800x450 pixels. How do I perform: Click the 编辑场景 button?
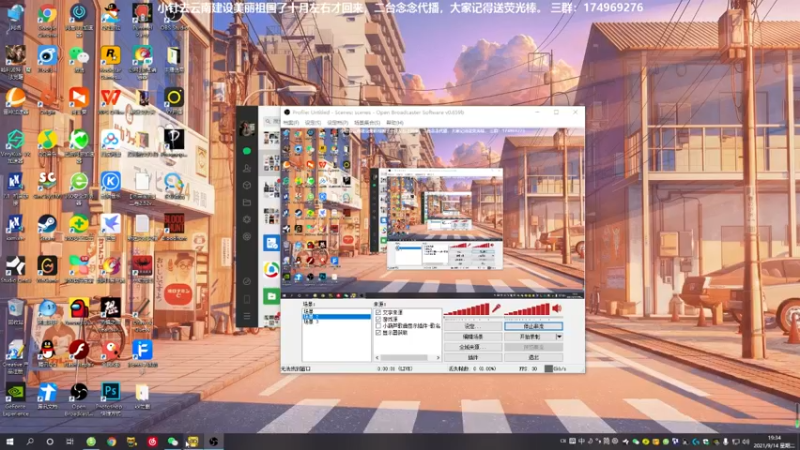[472, 337]
